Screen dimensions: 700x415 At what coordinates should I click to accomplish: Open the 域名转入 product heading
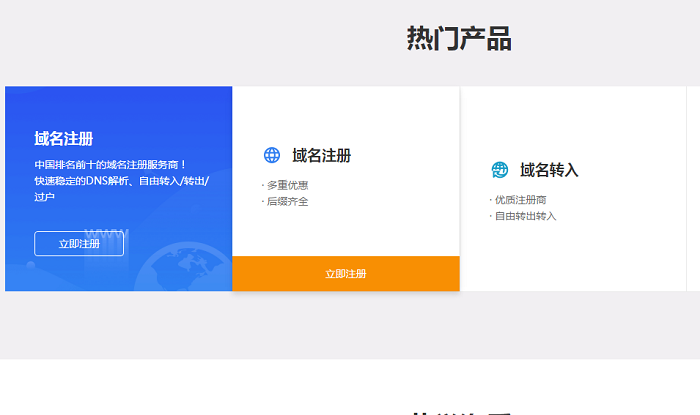(549, 170)
